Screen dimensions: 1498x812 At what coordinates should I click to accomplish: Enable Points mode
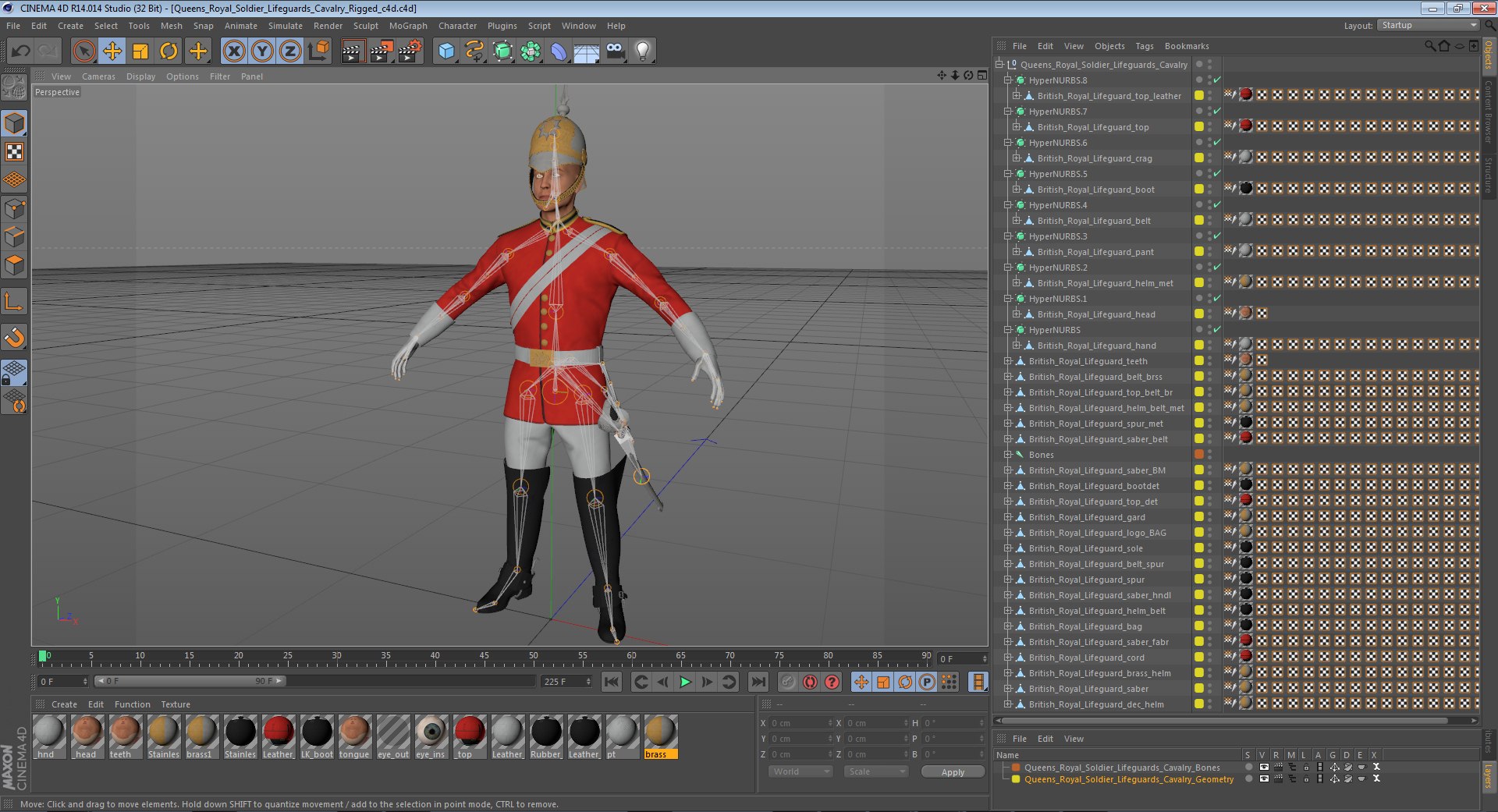tap(15, 209)
